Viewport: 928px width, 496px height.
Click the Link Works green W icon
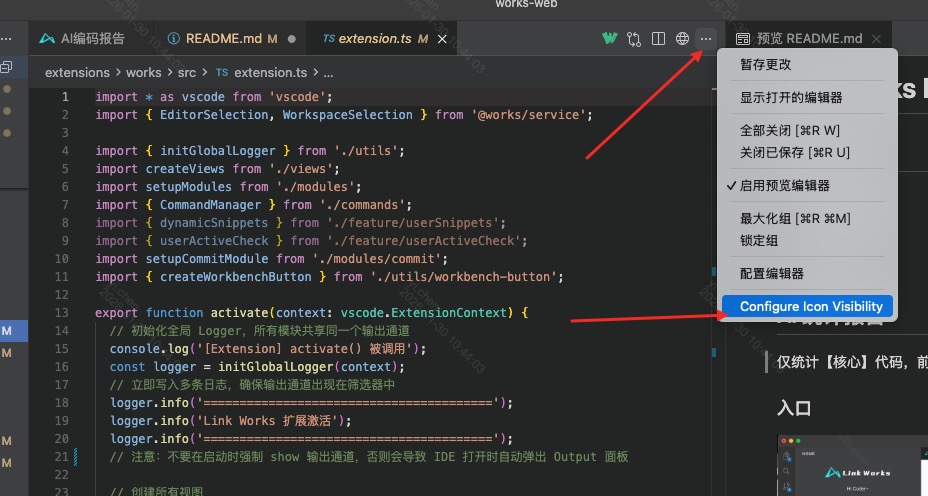[609, 39]
